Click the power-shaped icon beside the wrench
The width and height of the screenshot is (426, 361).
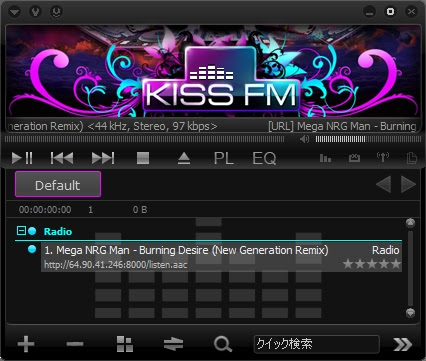(56, 12)
